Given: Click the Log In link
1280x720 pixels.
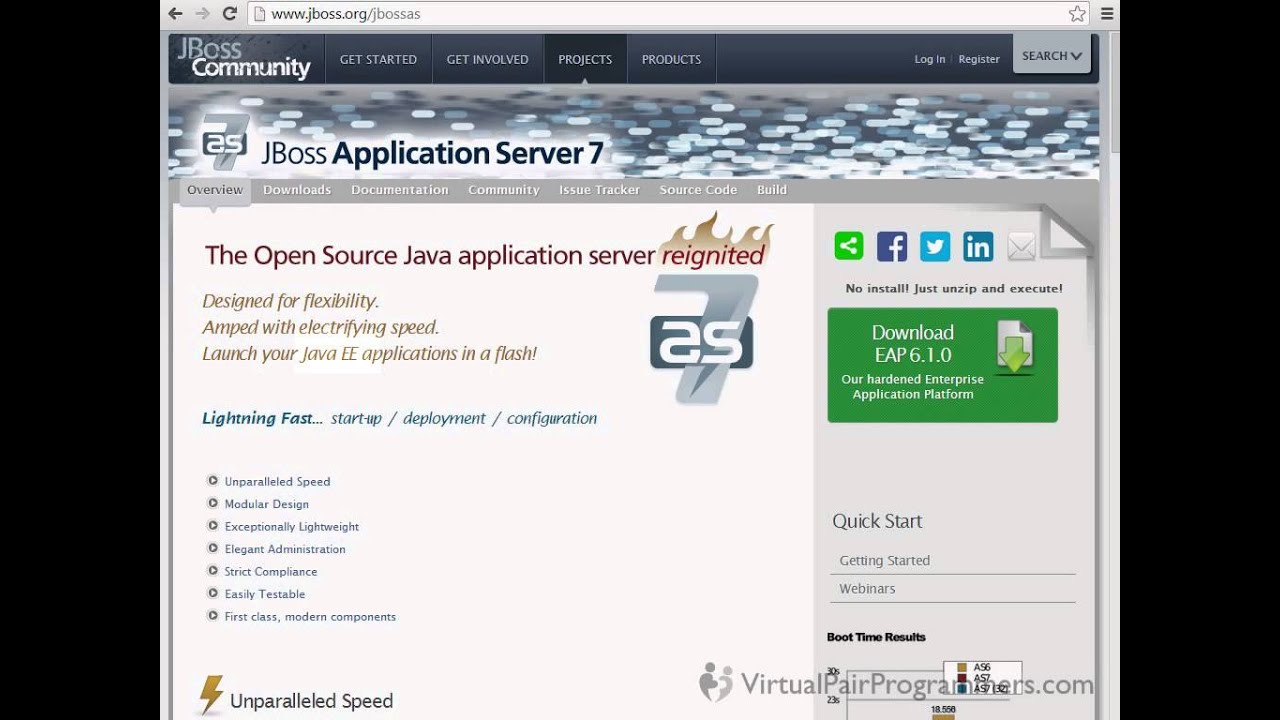Looking at the screenshot, I should click(x=929, y=59).
